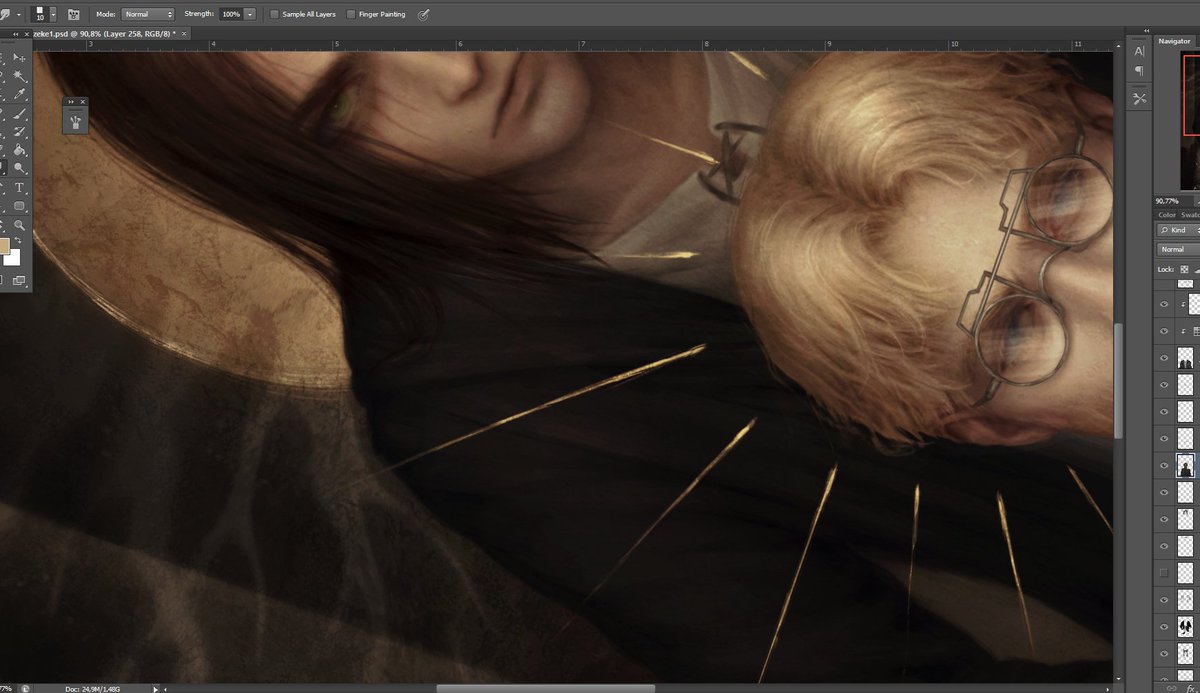Select the Rounded Rectangle shape tool
Image resolution: width=1200 pixels, height=693 pixels.
coord(19,206)
